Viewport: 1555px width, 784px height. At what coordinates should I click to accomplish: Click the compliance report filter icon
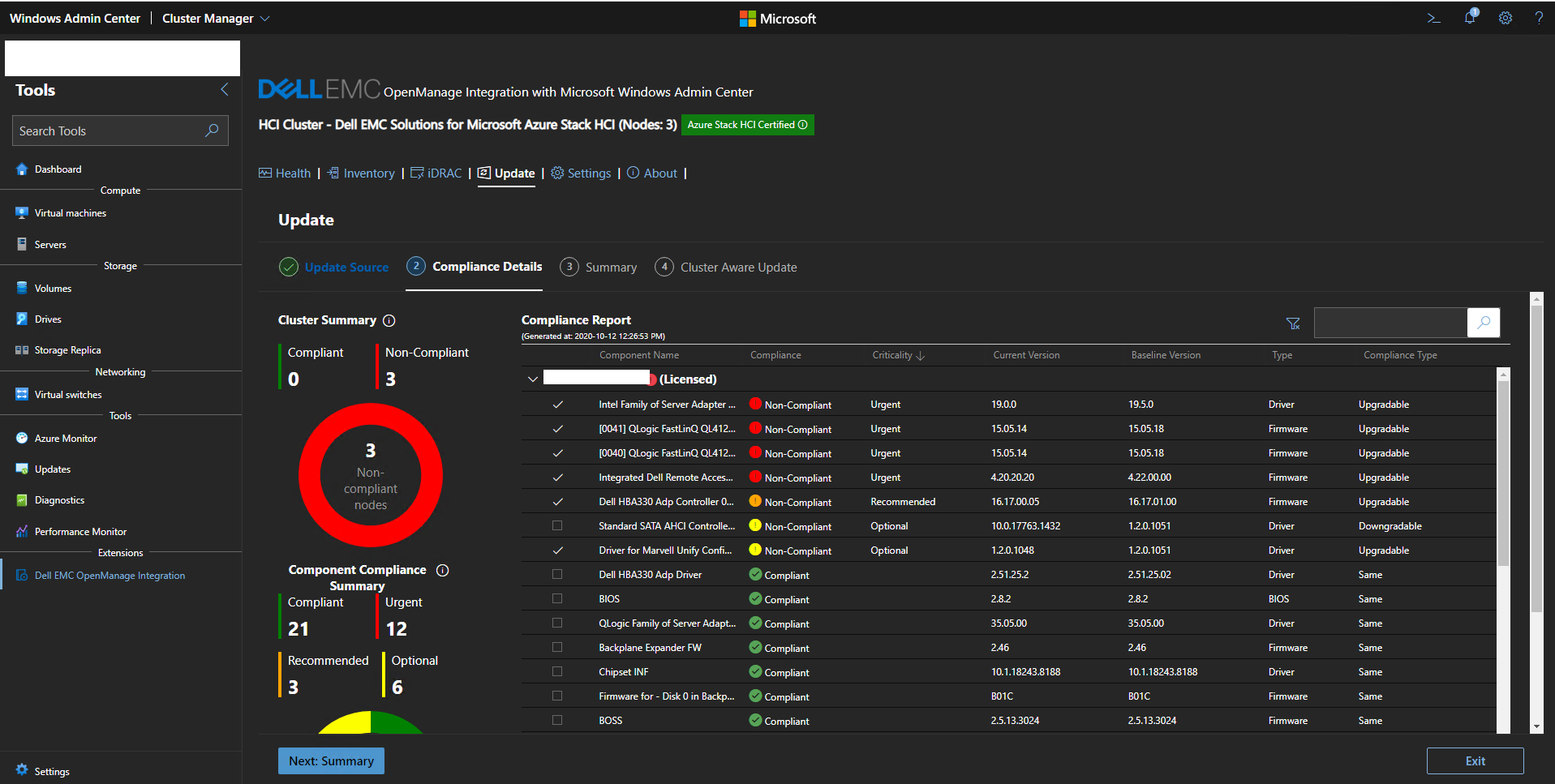[1293, 323]
